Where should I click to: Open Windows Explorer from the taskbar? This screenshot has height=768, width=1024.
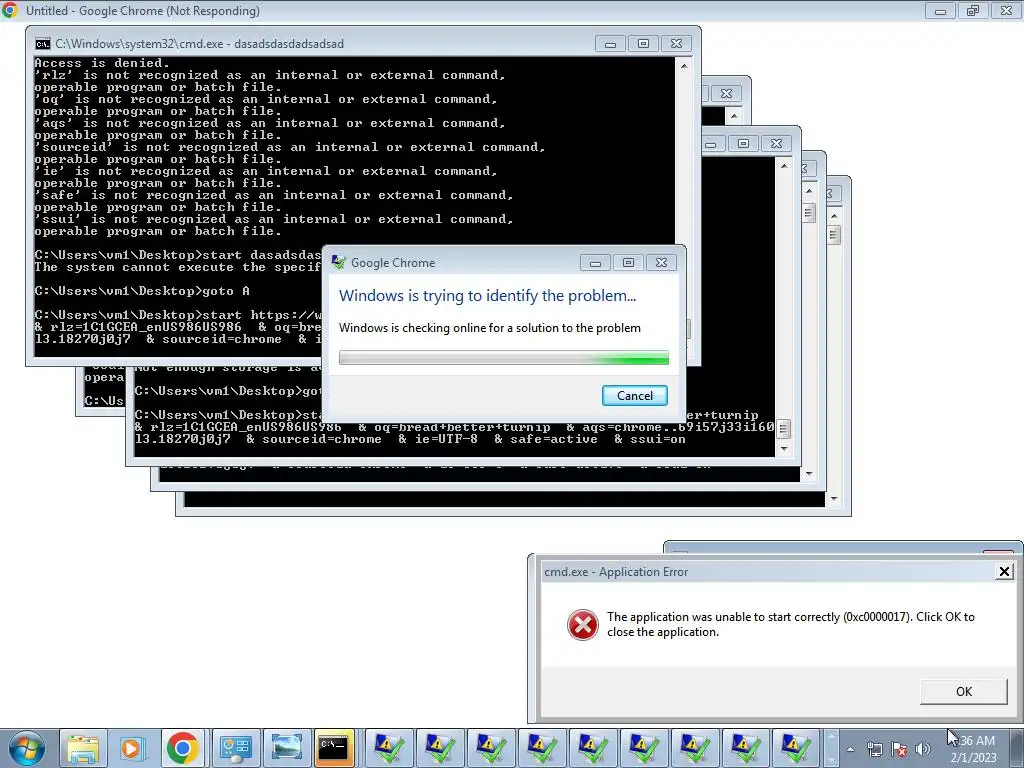point(83,748)
